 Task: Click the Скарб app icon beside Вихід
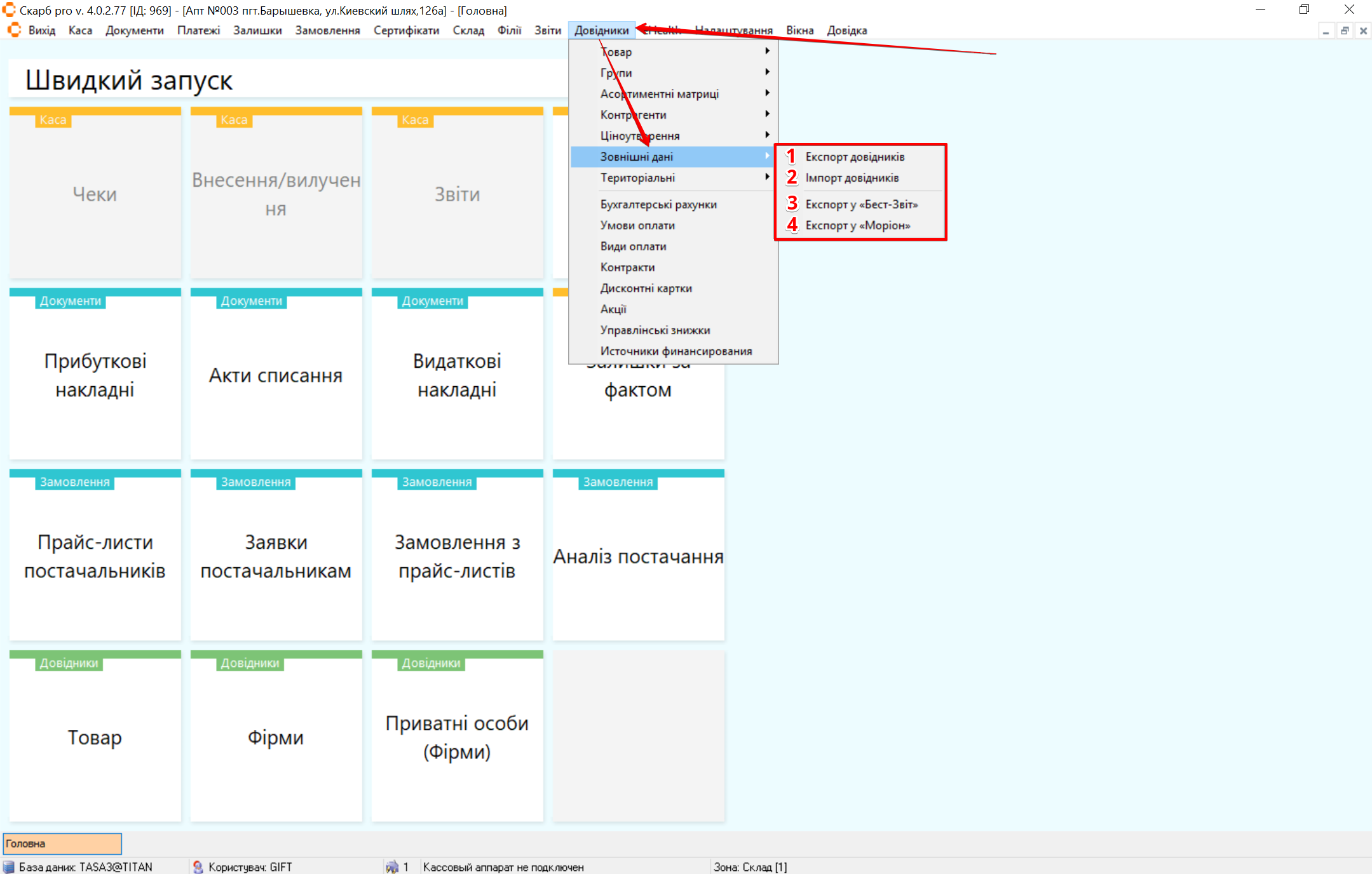point(14,30)
